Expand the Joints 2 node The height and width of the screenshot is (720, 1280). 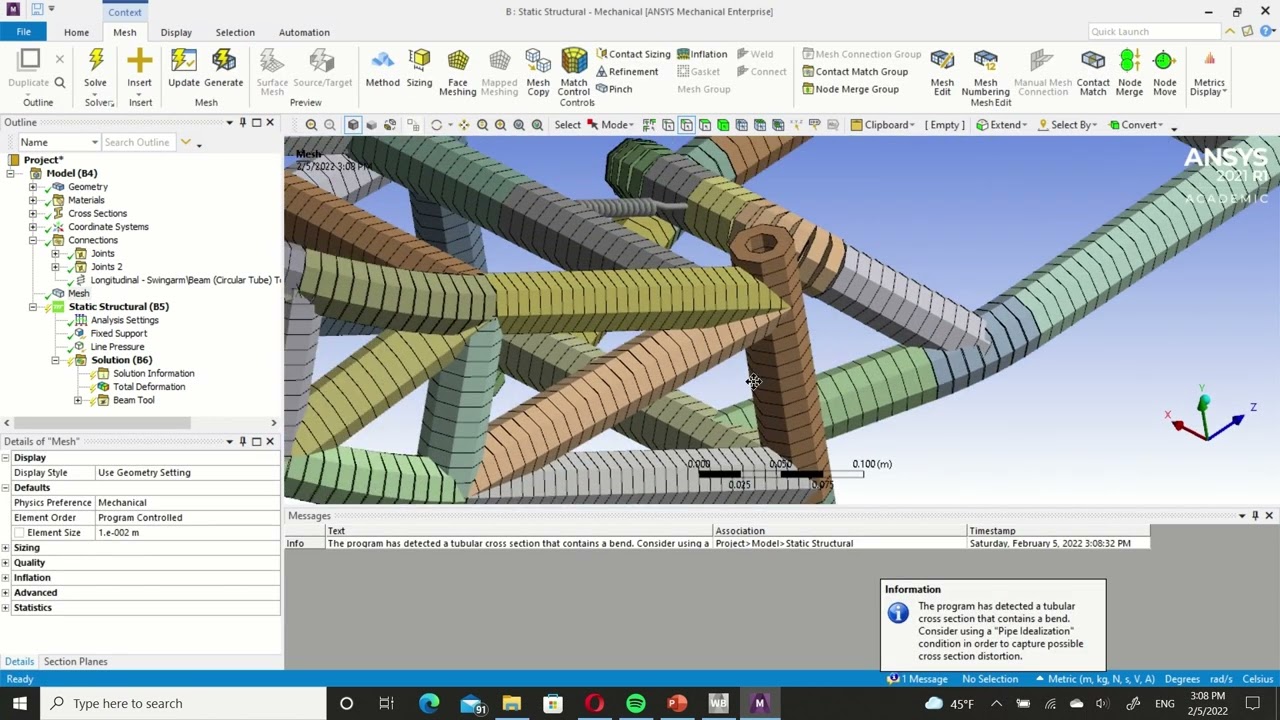tap(55, 267)
